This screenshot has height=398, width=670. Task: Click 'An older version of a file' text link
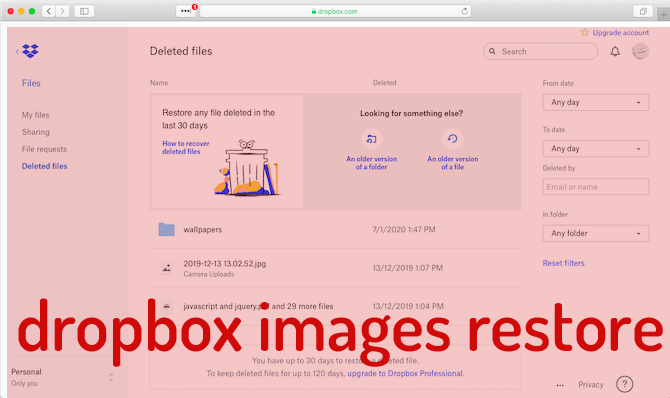(453, 163)
